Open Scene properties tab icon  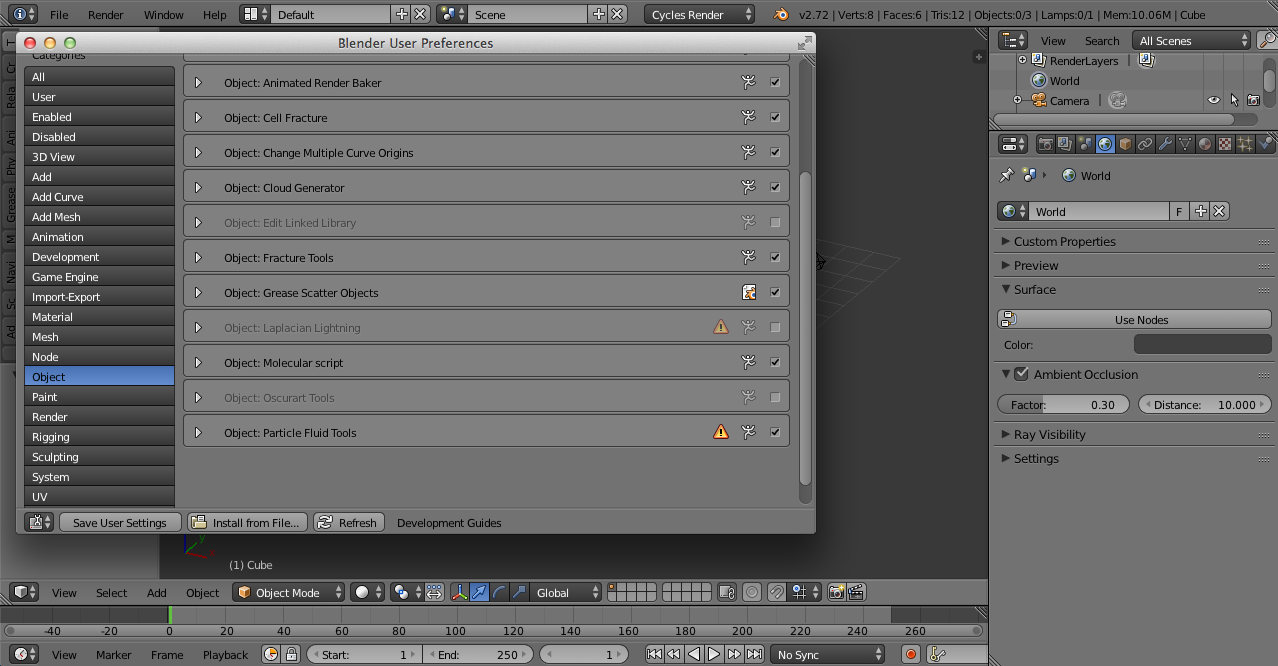pyautogui.click(x=1085, y=144)
